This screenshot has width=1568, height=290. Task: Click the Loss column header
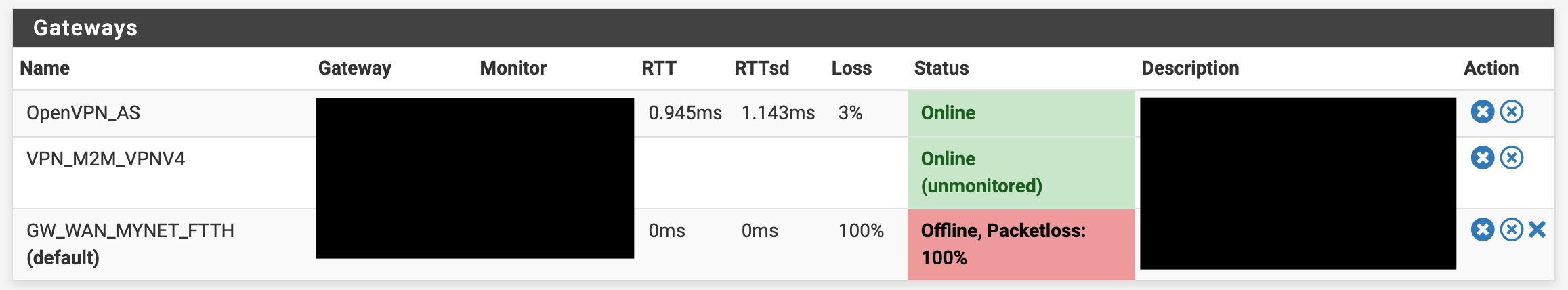click(x=851, y=68)
